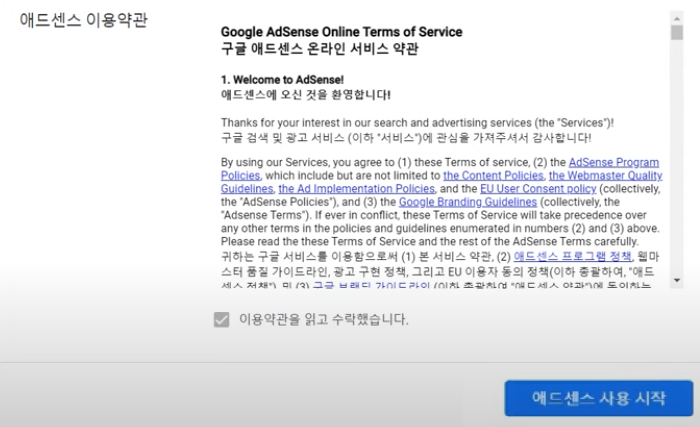The width and height of the screenshot is (700, 427).
Task: Click the scrollbar down arrow
Action: (677, 280)
